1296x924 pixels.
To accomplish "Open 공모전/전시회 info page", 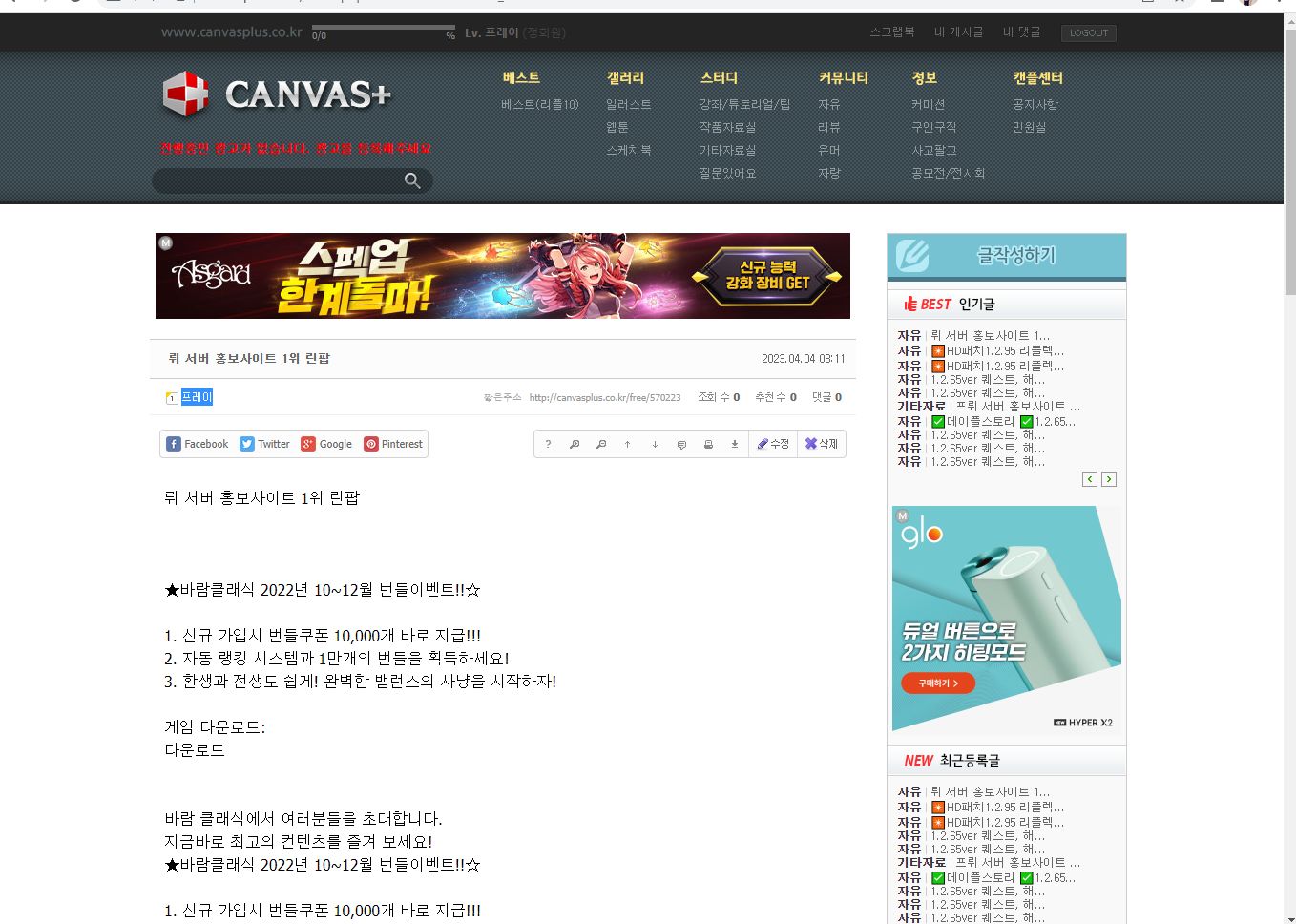I will (949, 174).
